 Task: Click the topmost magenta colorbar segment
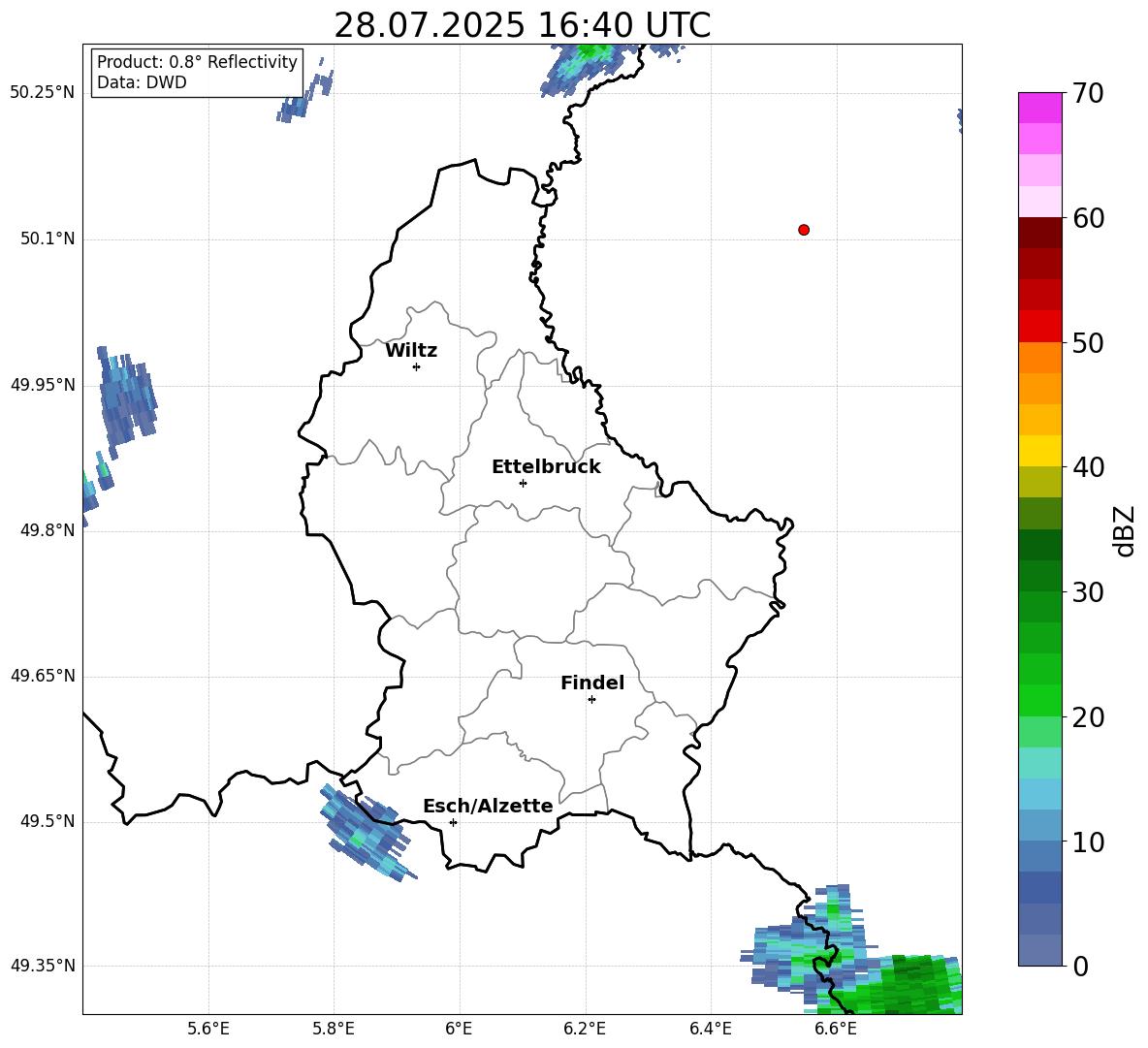point(1039,108)
